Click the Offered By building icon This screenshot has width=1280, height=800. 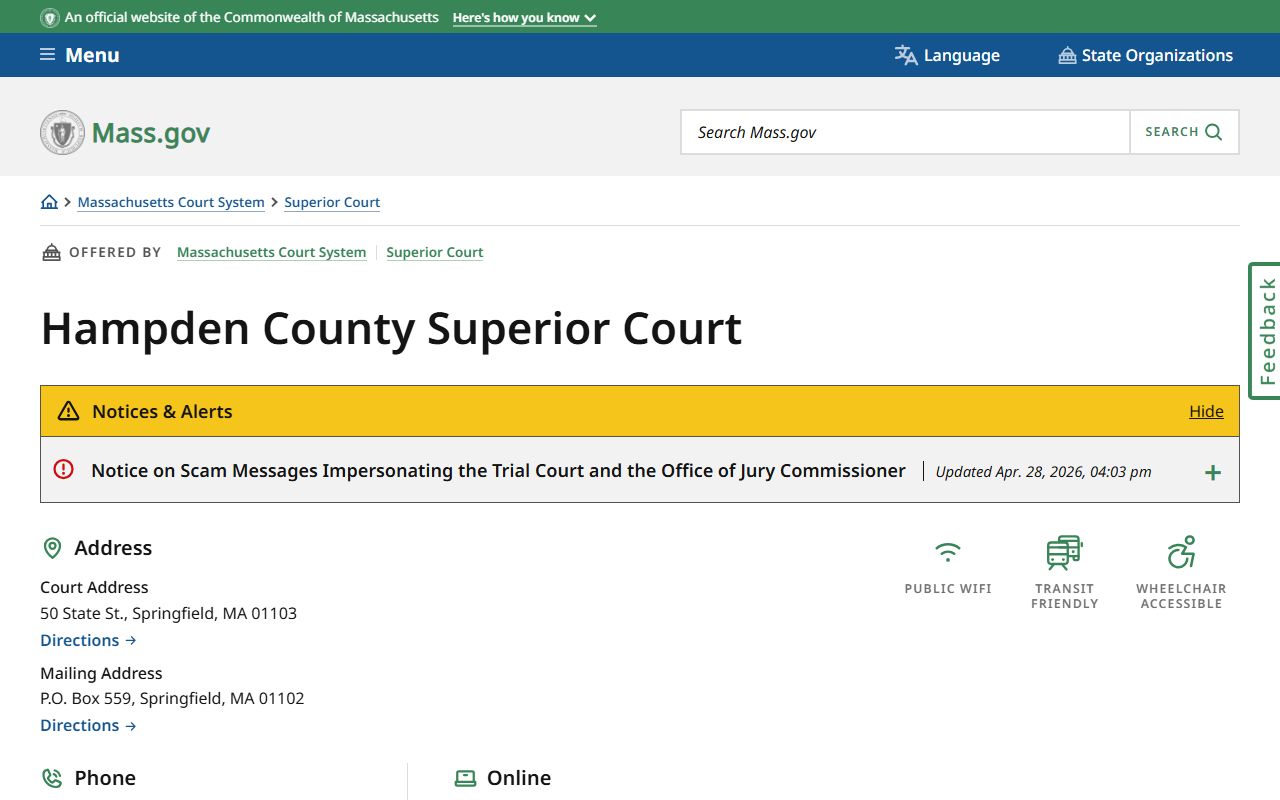51,252
